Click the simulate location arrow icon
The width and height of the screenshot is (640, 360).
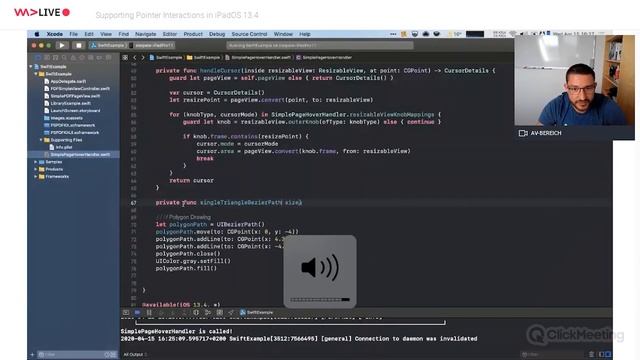pyautogui.click(x=231, y=312)
